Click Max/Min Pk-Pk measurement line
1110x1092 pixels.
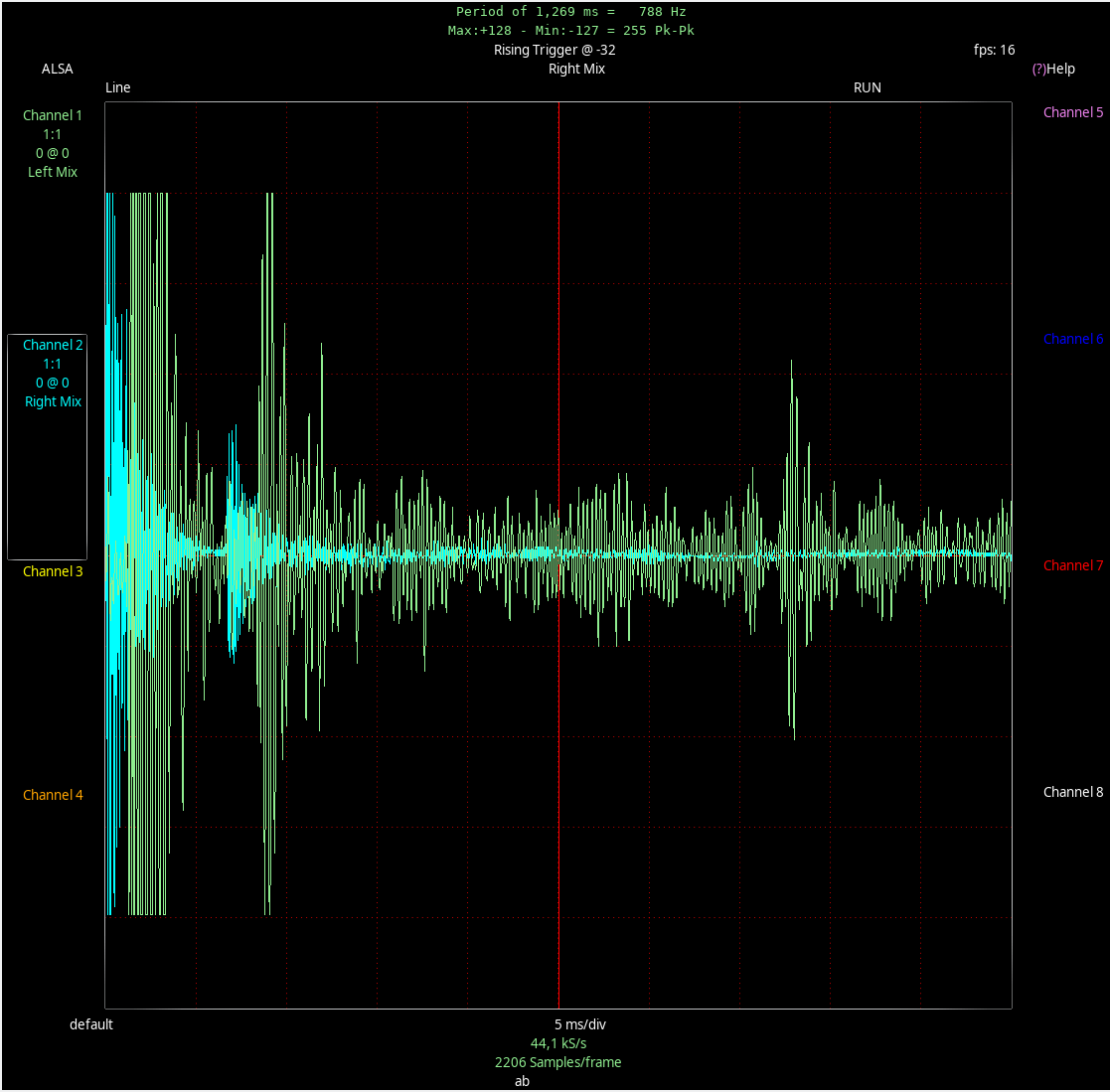pyautogui.click(x=570, y=31)
